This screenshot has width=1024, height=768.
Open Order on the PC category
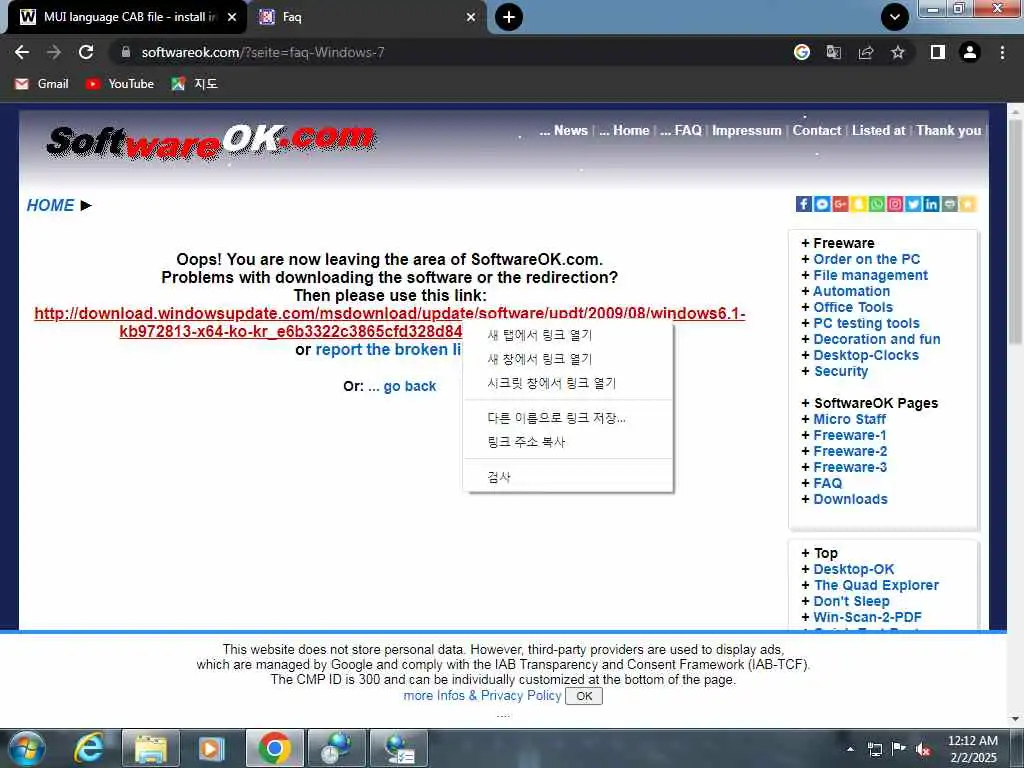coord(866,259)
